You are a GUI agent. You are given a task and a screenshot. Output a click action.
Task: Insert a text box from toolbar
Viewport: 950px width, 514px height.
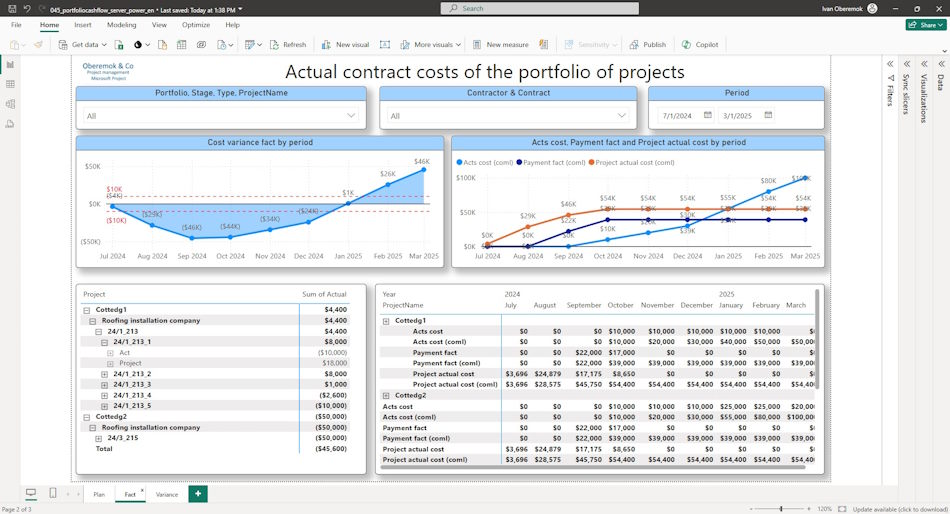[x=385, y=45]
